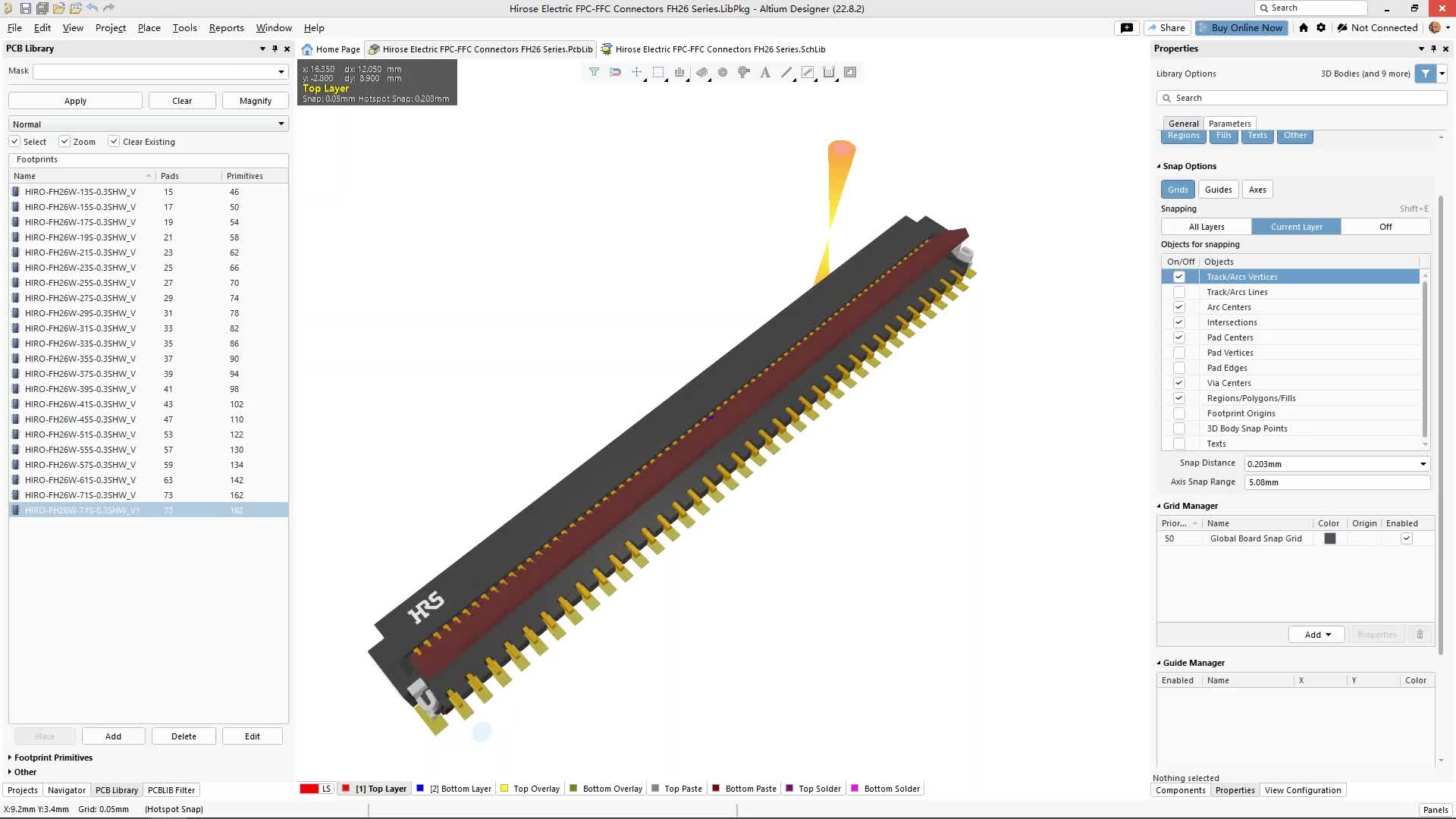Screen dimensions: 1456x819
Task: Select the Place Line tool
Action: pos(786,72)
